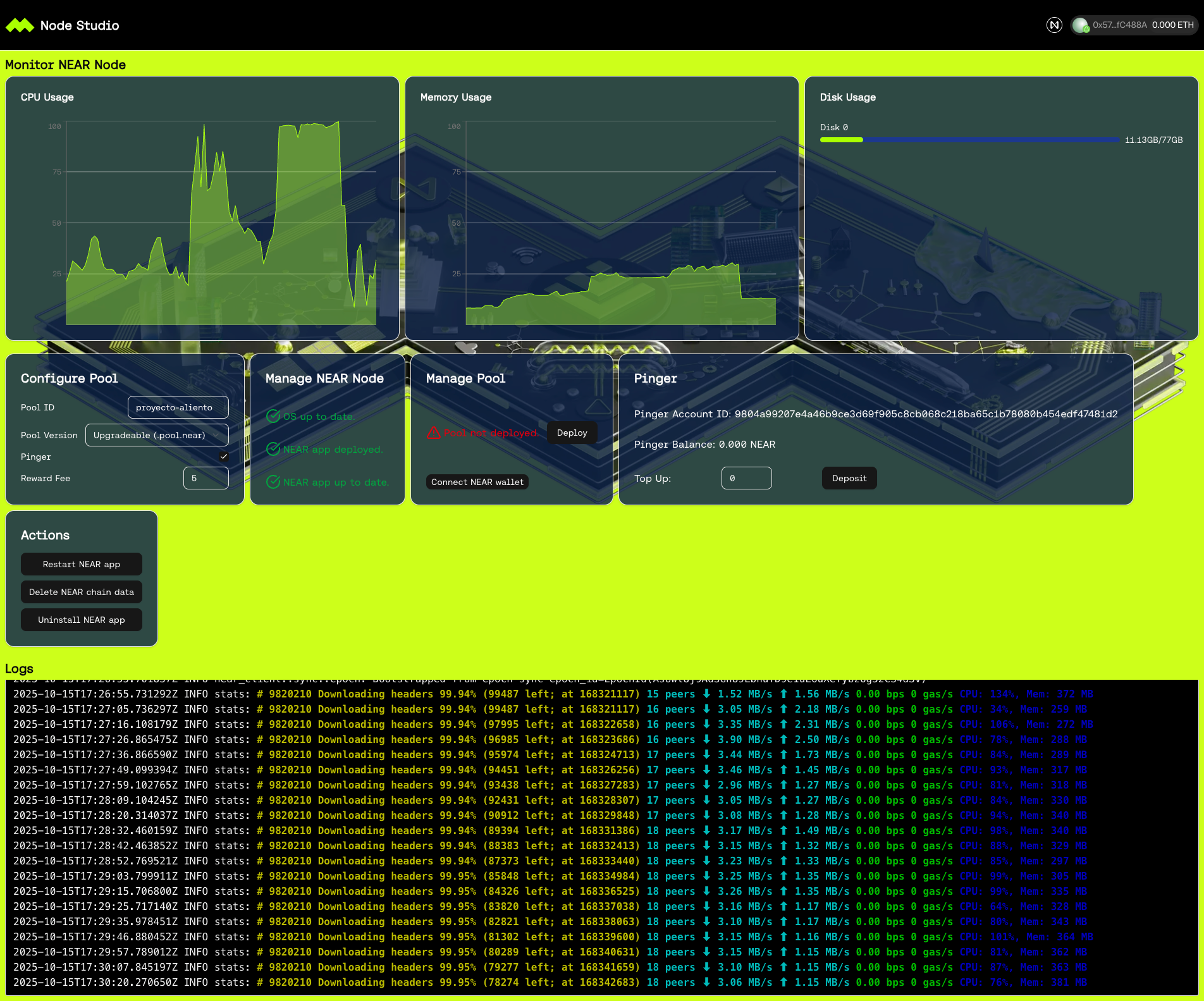Click the NEAR app up to date checkmark
This screenshot has height=1001, width=1204.
click(x=273, y=482)
